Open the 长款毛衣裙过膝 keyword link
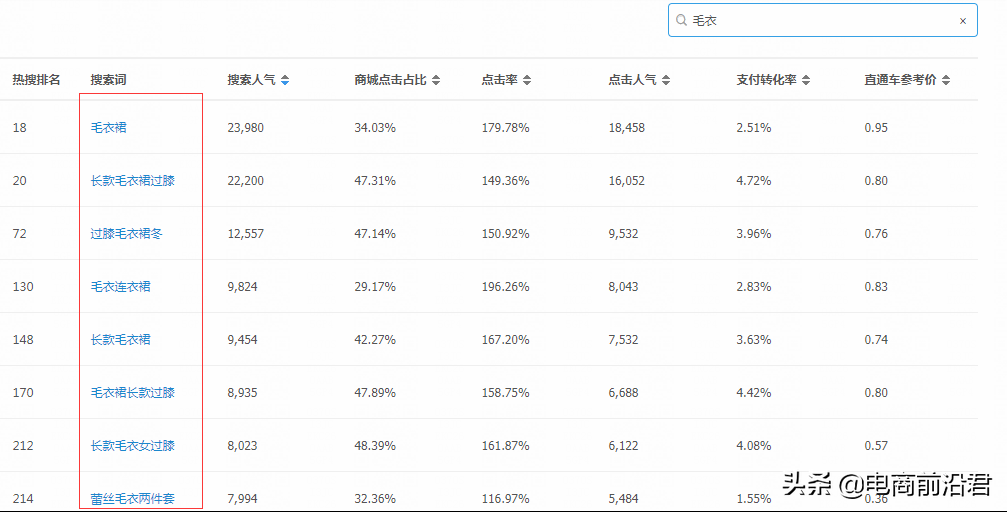 pos(133,181)
